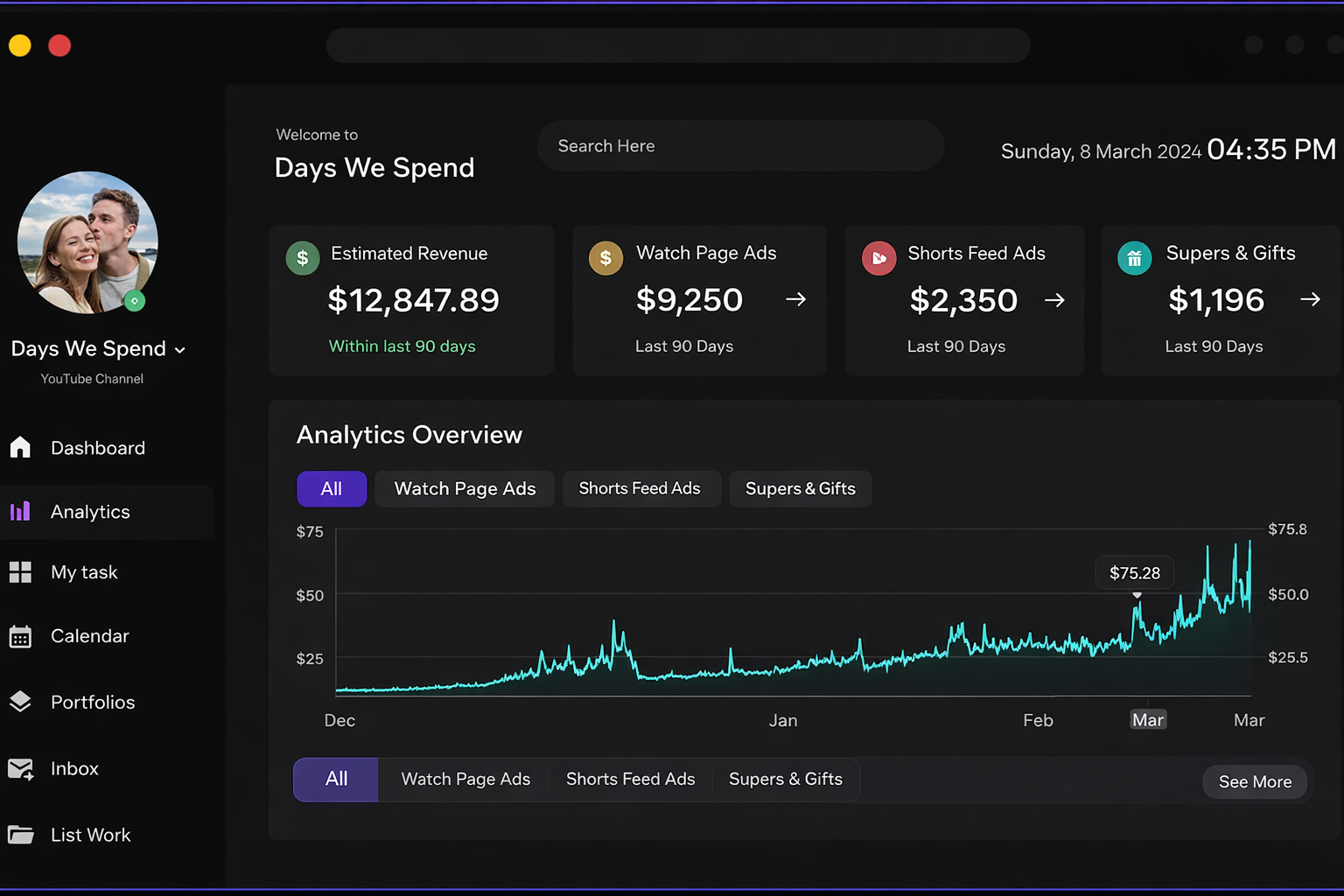Image resolution: width=1344 pixels, height=896 pixels.
Task: Open Watch Page Ads details arrow
Action: tap(795, 299)
